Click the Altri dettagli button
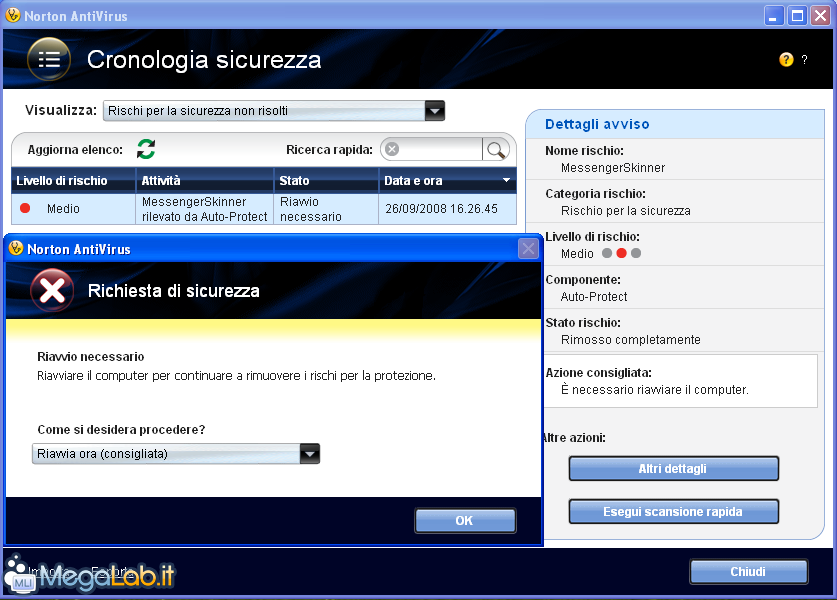This screenshot has height=600, width=837. pos(673,469)
